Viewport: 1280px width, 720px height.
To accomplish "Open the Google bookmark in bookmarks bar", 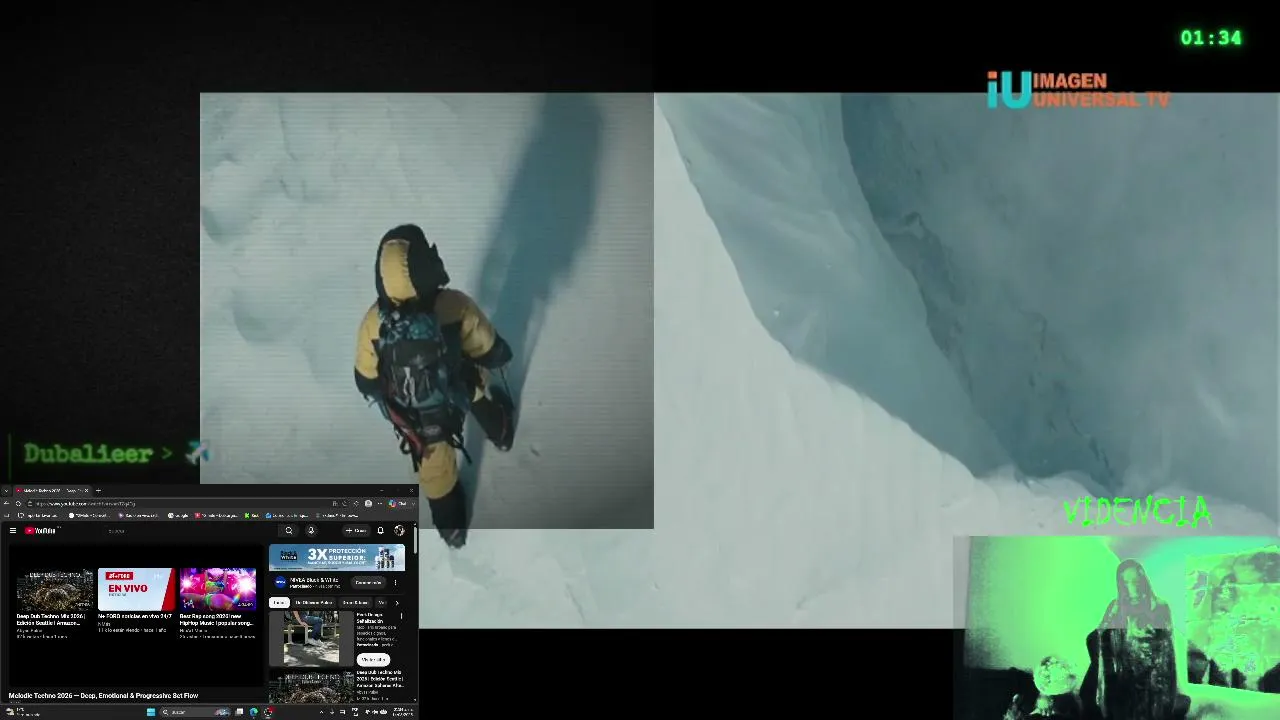I will (x=177, y=515).
